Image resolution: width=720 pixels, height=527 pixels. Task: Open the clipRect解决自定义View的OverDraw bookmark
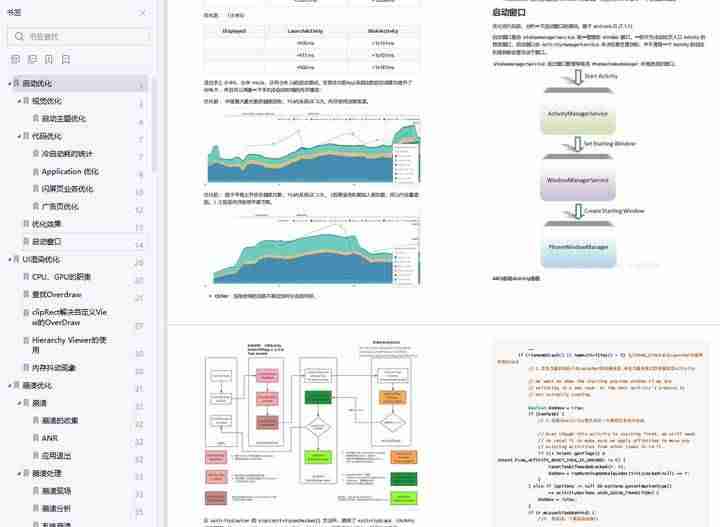pyautogui.click(x=69, y=317)
